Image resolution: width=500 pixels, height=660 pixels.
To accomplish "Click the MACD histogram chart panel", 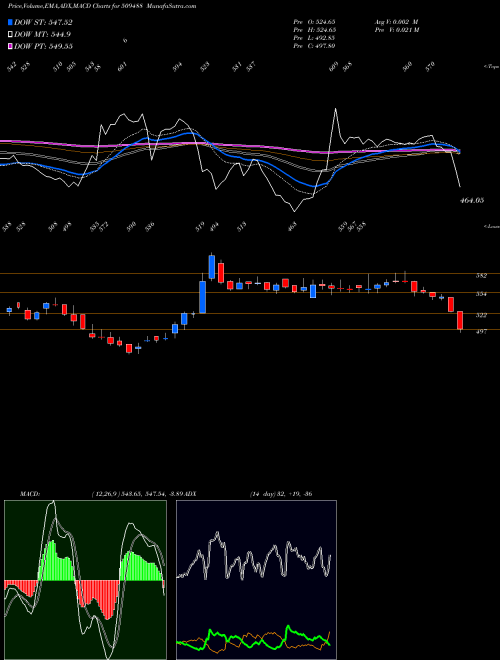I will coord(85,580).
